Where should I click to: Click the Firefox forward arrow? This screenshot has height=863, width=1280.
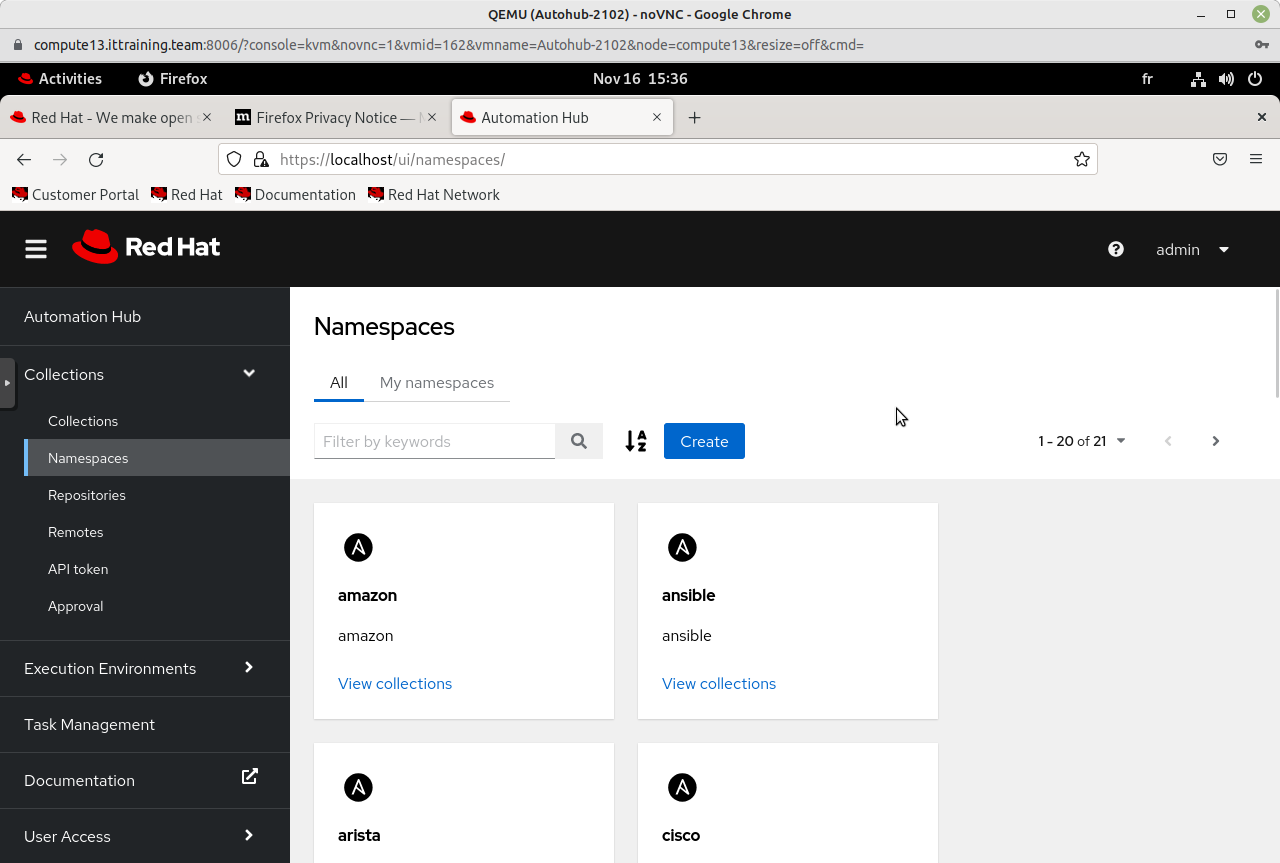pyautogui.click(x=60, y=159)
